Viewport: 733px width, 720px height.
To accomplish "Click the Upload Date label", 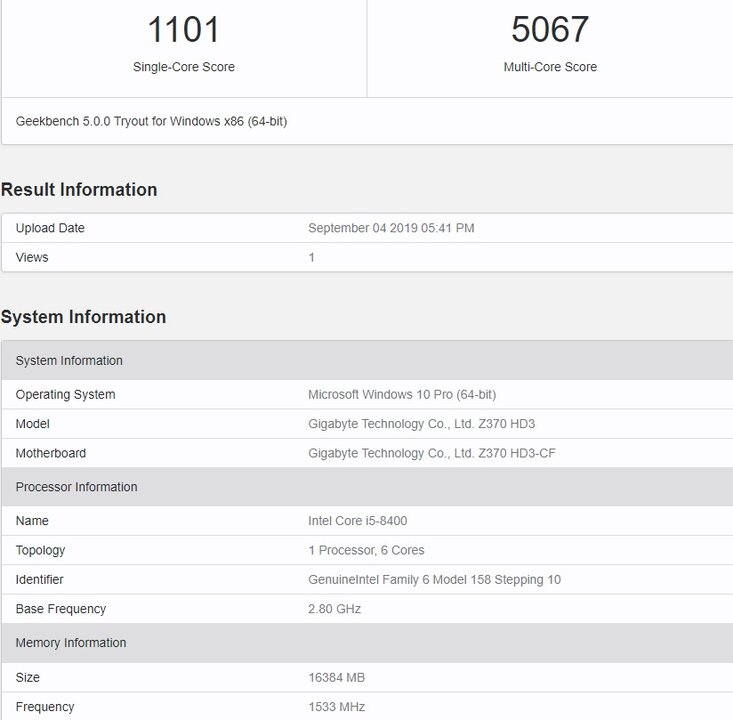I will tap(50, 228).
